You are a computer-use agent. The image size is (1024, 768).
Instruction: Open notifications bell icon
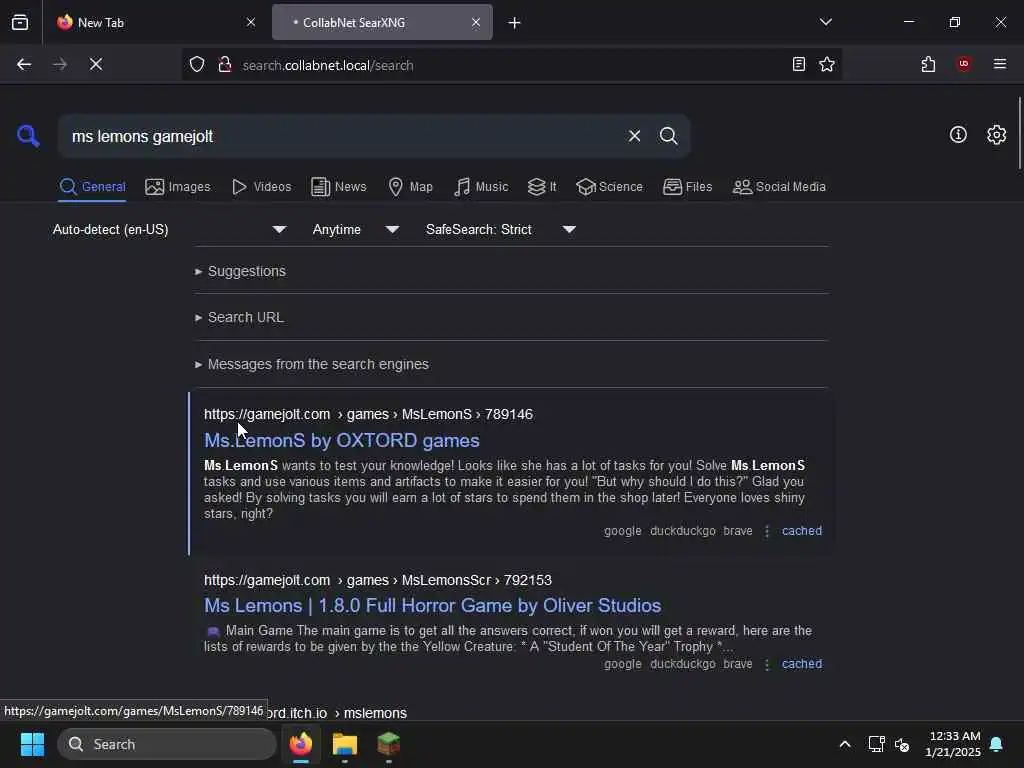[997, 744]
